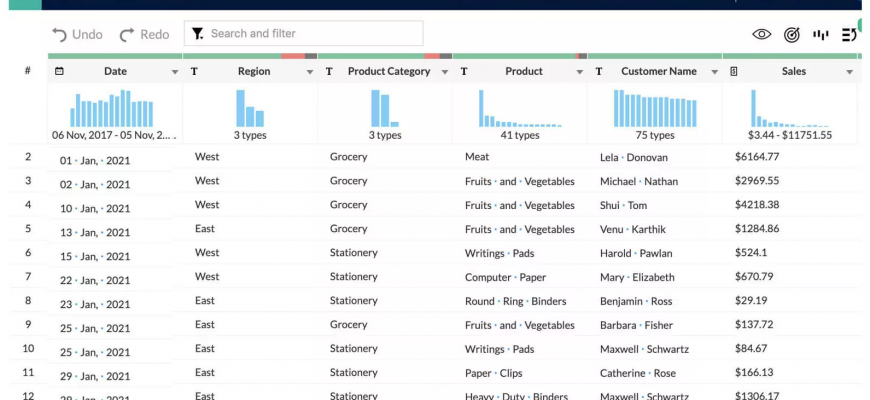Select the Product column header
Image resolution: width=870 pixels, height=400 pixels.
click(523, 72)
